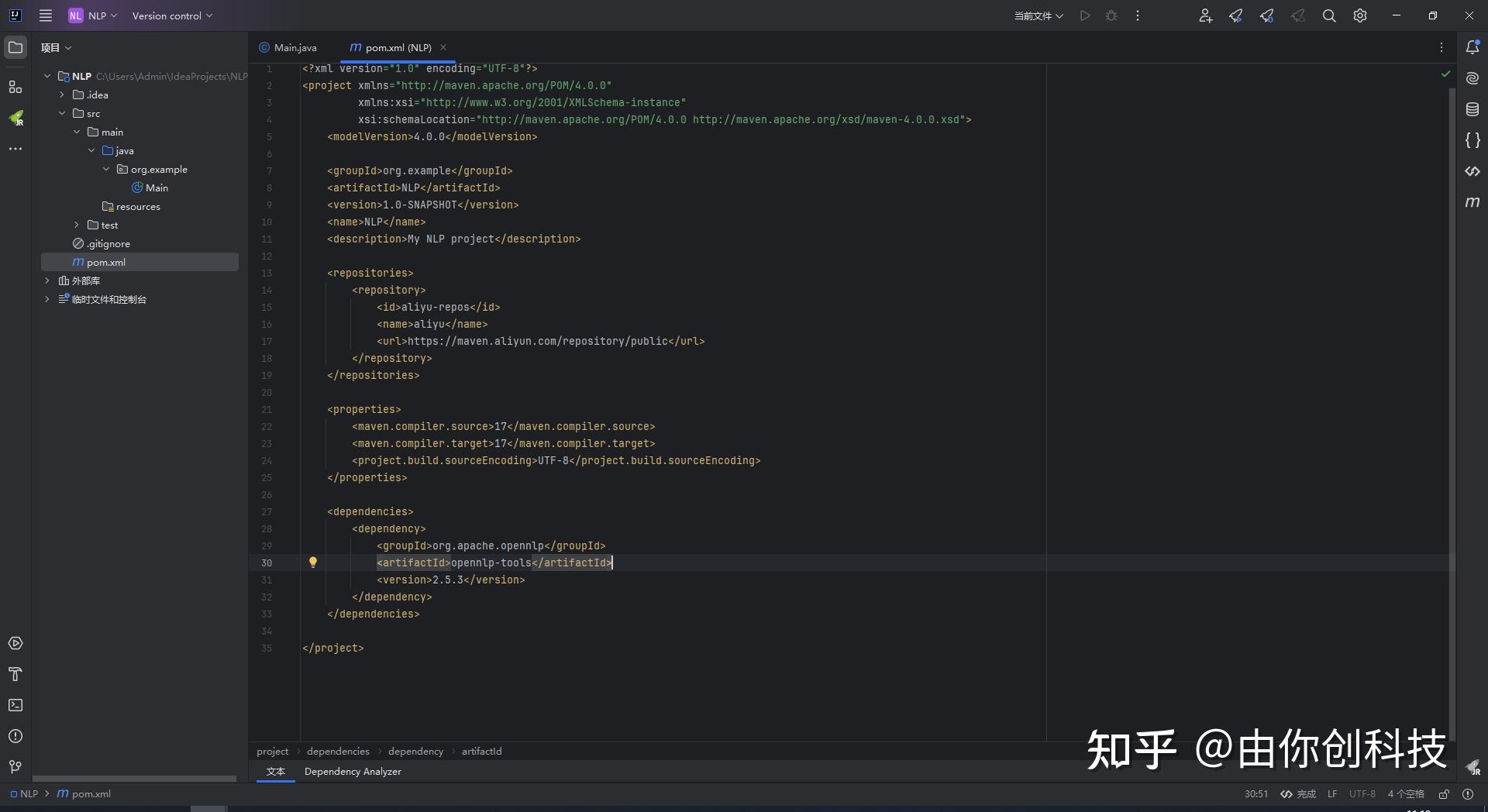Expand the 外部库 node
Viewport: 1488px width, 812px height.
pyautogui.click(x=46, y=280)
